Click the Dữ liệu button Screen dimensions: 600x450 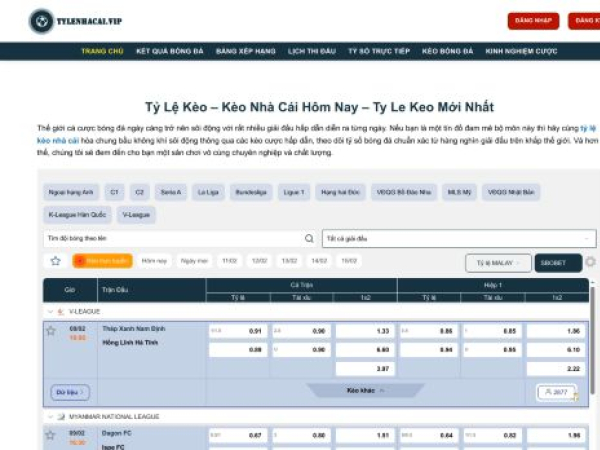point(69,393)
